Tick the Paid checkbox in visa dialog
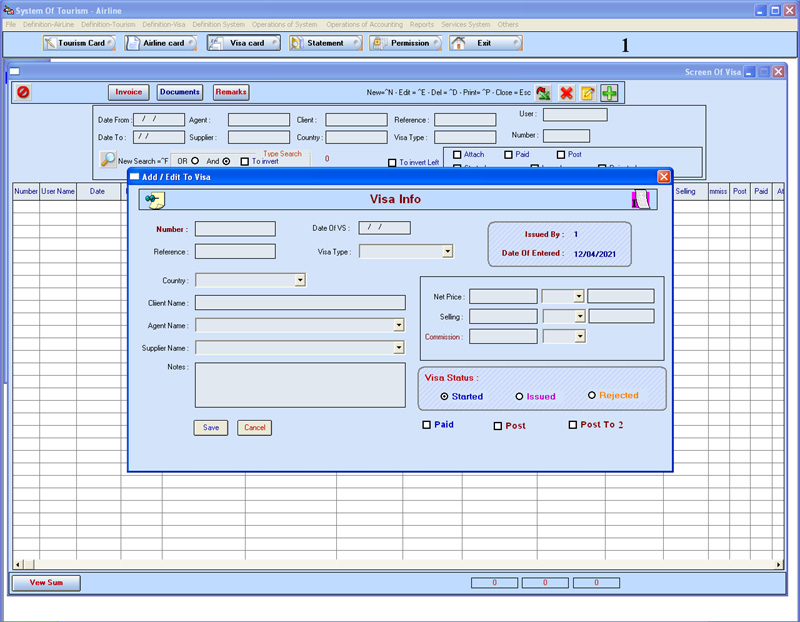 [427, 425]
